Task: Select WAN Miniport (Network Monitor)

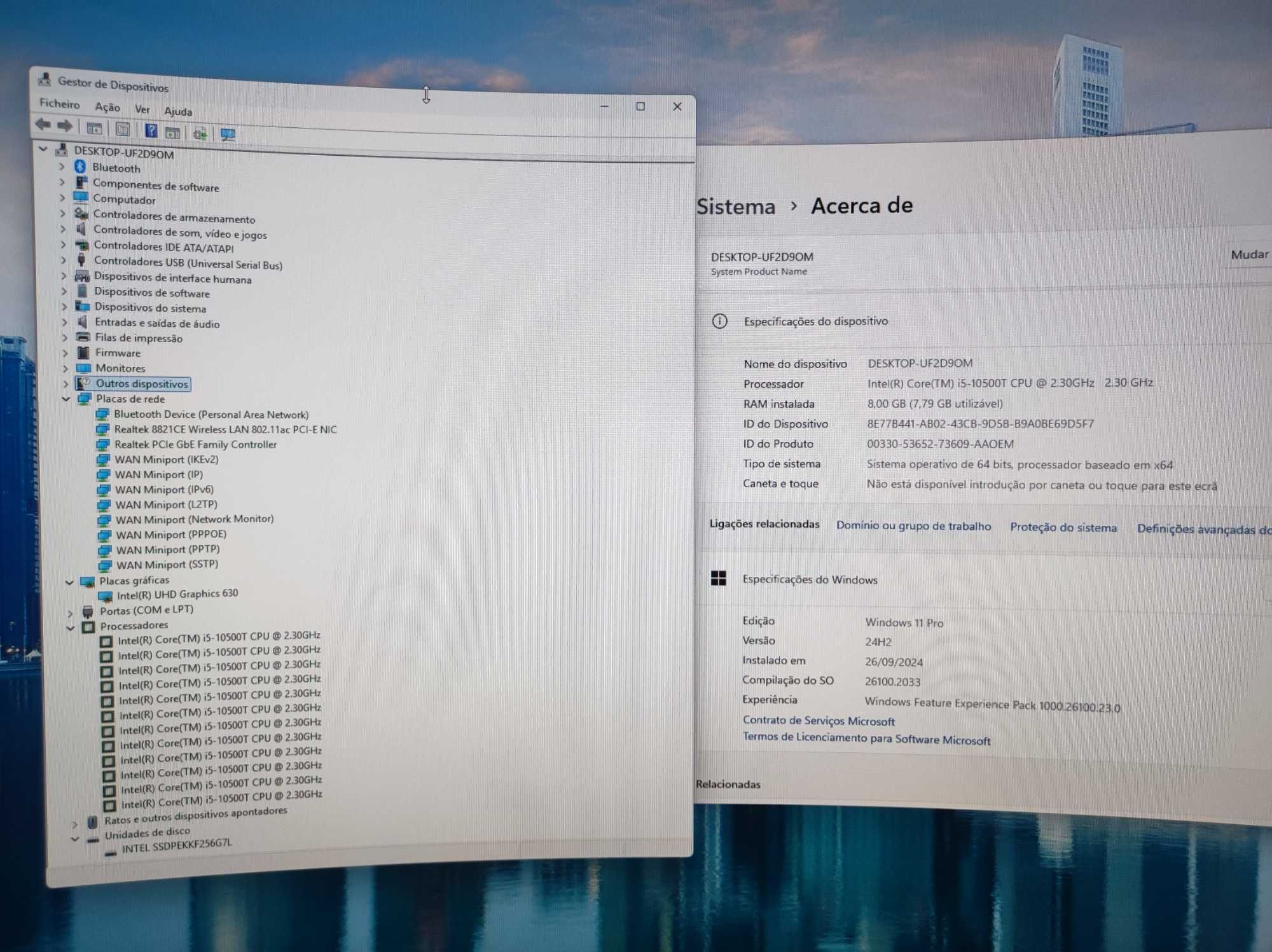Action: (x=194, y=519)
